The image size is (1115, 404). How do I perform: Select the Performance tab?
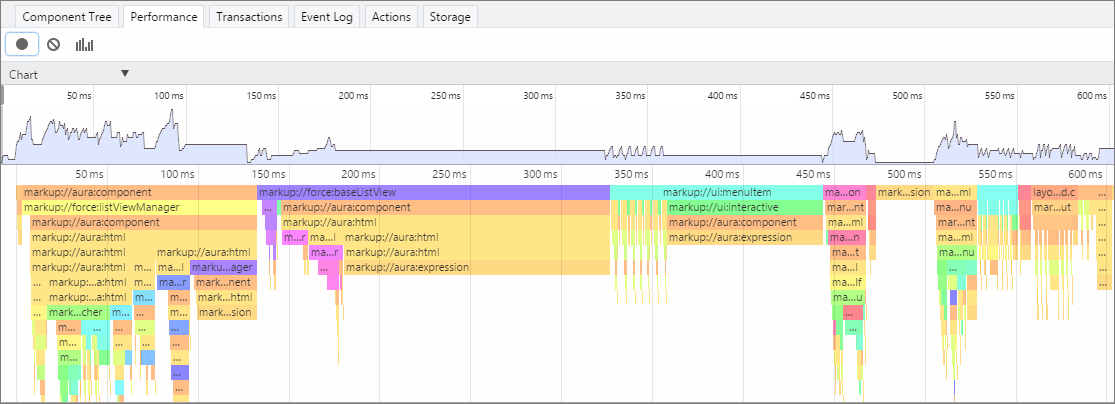click(x=164, y=17)
